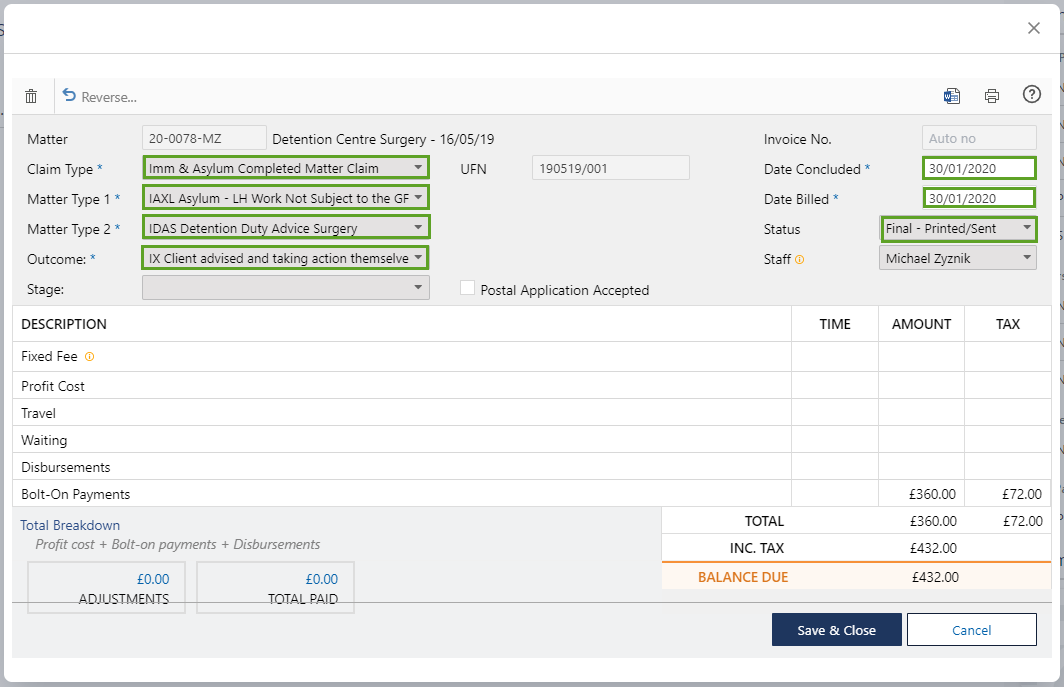Click info icon beside Staff label

tap(800, 260)
